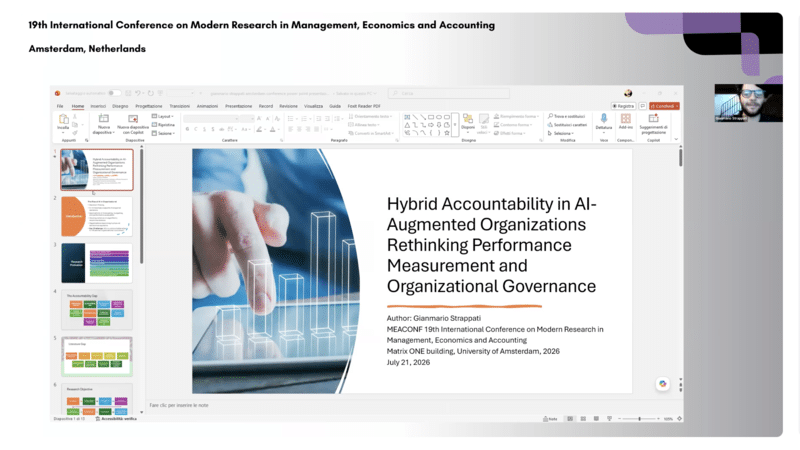The height and width of the screenshot is (450, 800).
Task: Click clear formatting icon
Action: [278, 118]
